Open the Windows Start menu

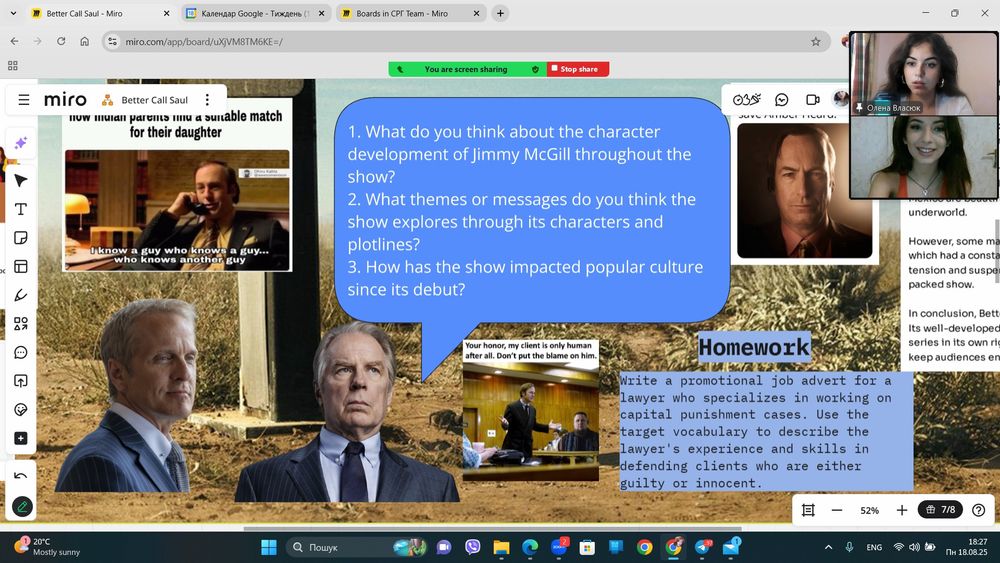269,547
